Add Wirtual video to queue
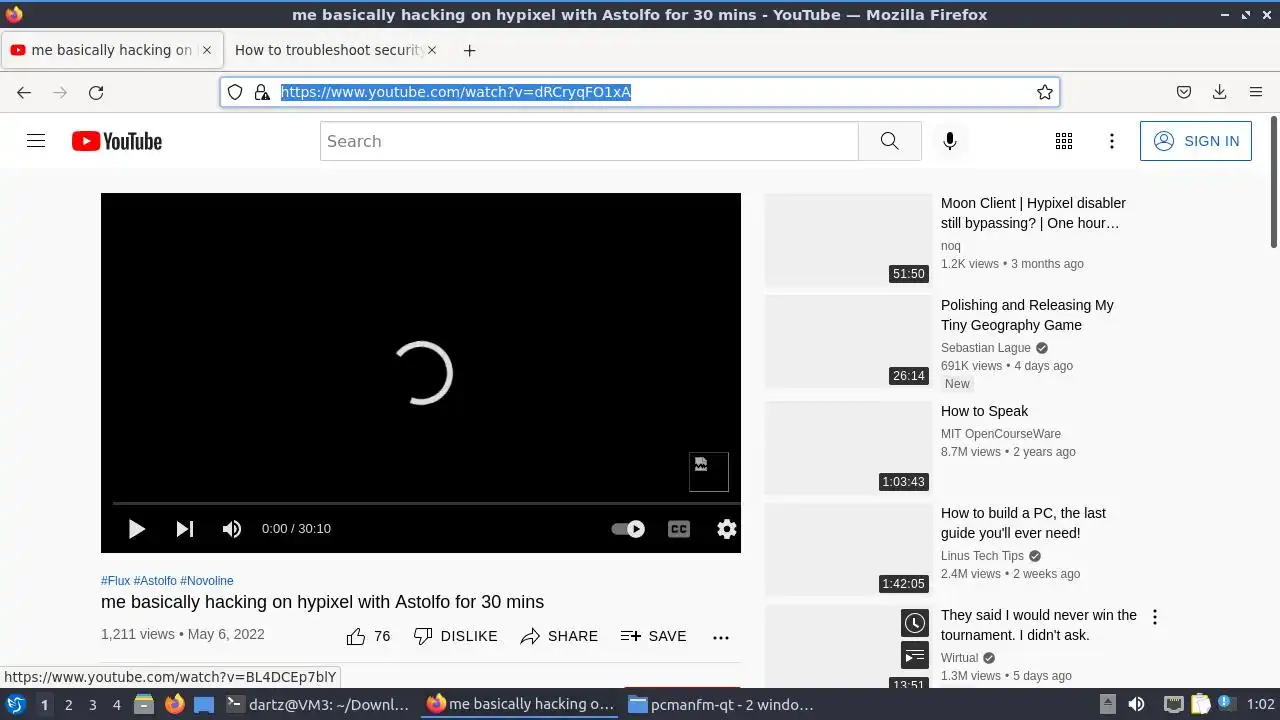This screenshot has width=1280, height=720. (x=915, y=656)
